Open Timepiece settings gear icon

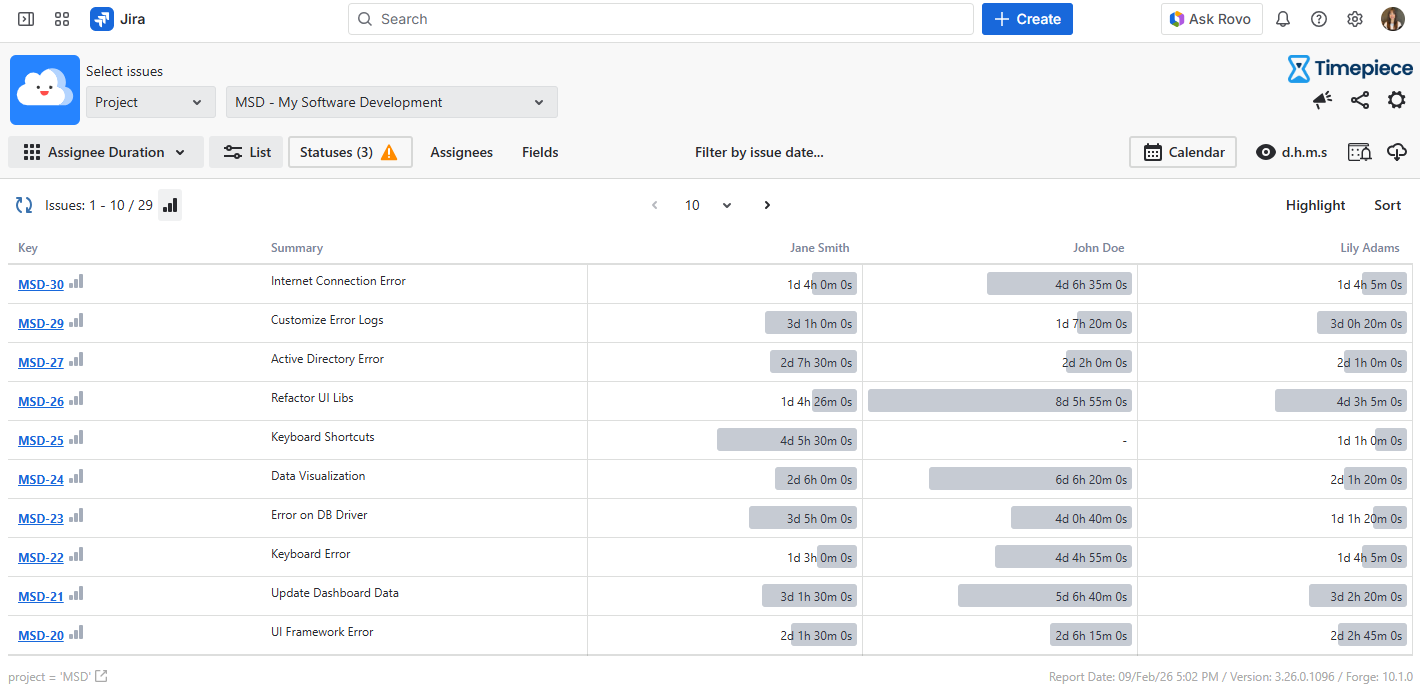pyautogui.click(x=1396, y=100)
